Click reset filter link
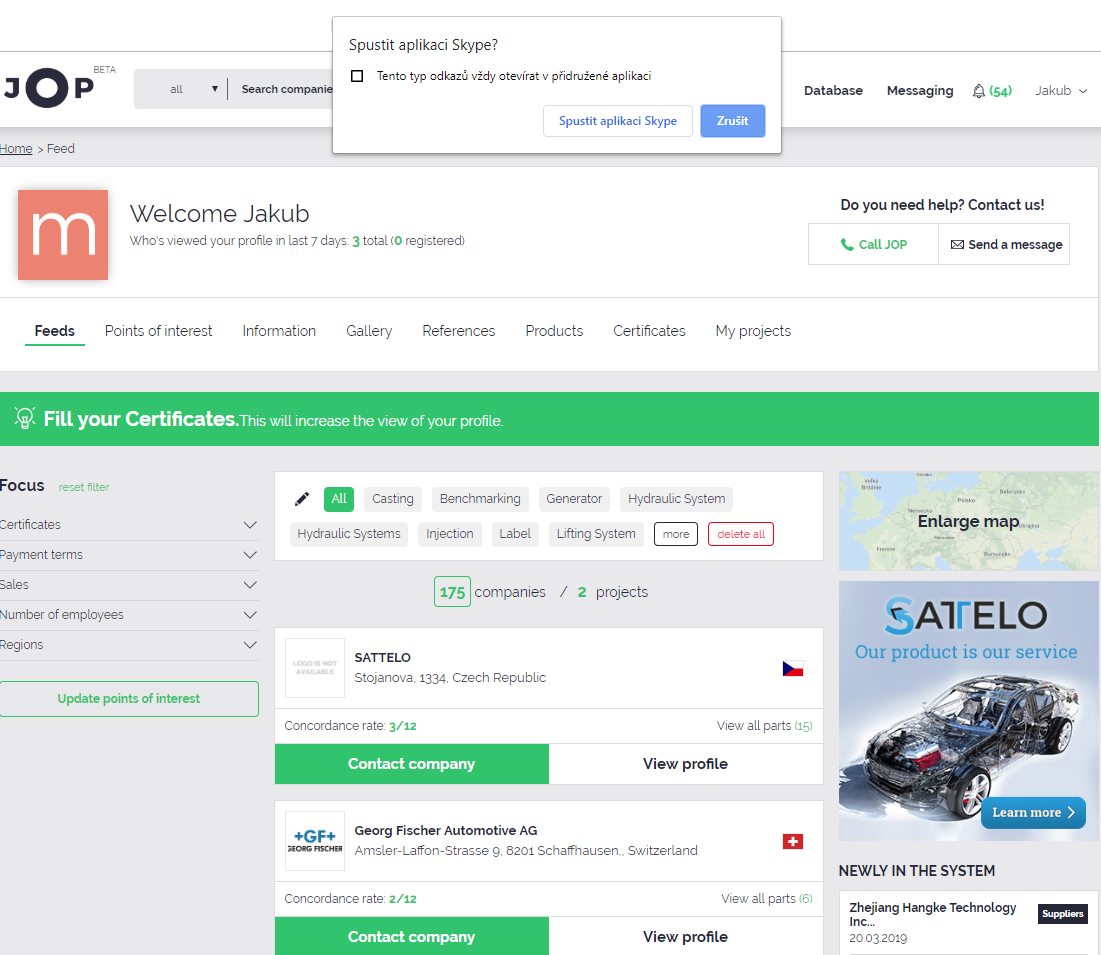 [84, 487]
